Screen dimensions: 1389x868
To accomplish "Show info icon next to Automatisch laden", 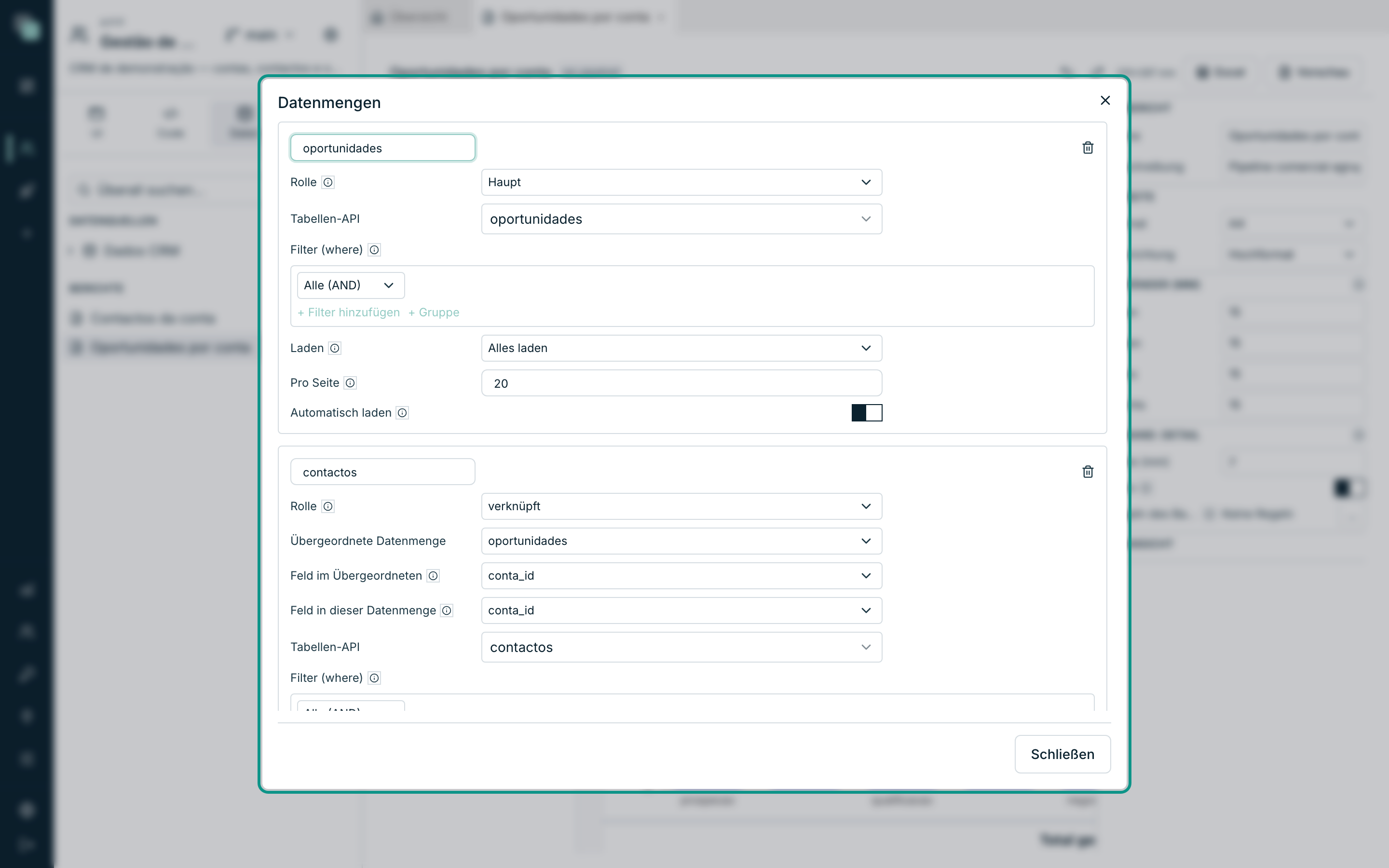I will point(402,413).
